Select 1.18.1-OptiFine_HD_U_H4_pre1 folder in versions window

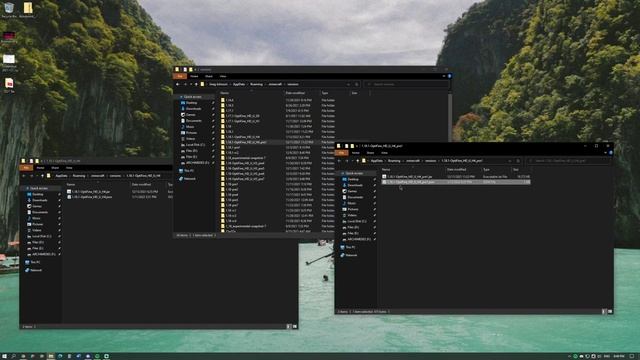pos(246,142)
